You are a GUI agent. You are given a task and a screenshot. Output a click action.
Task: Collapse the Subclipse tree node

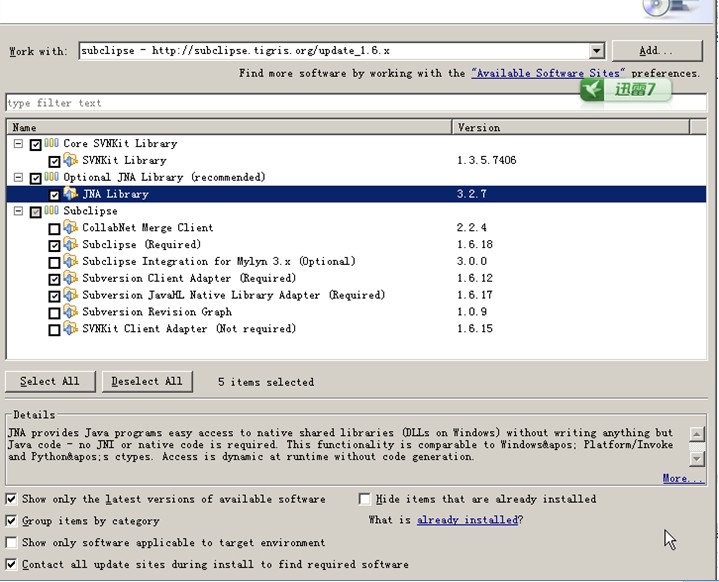(18, 211)
